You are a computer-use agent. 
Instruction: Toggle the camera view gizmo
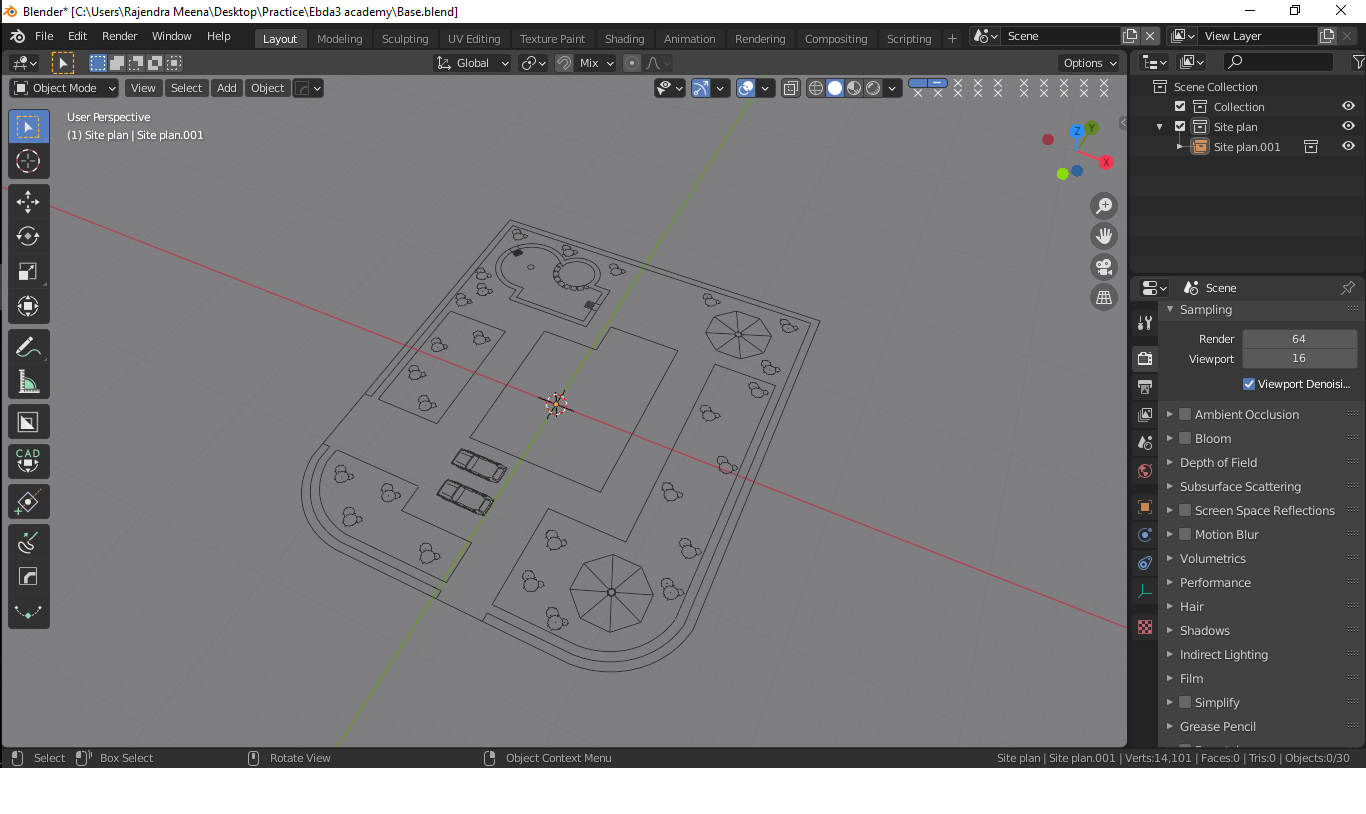pyautogui.click(x=1104, y=267)
